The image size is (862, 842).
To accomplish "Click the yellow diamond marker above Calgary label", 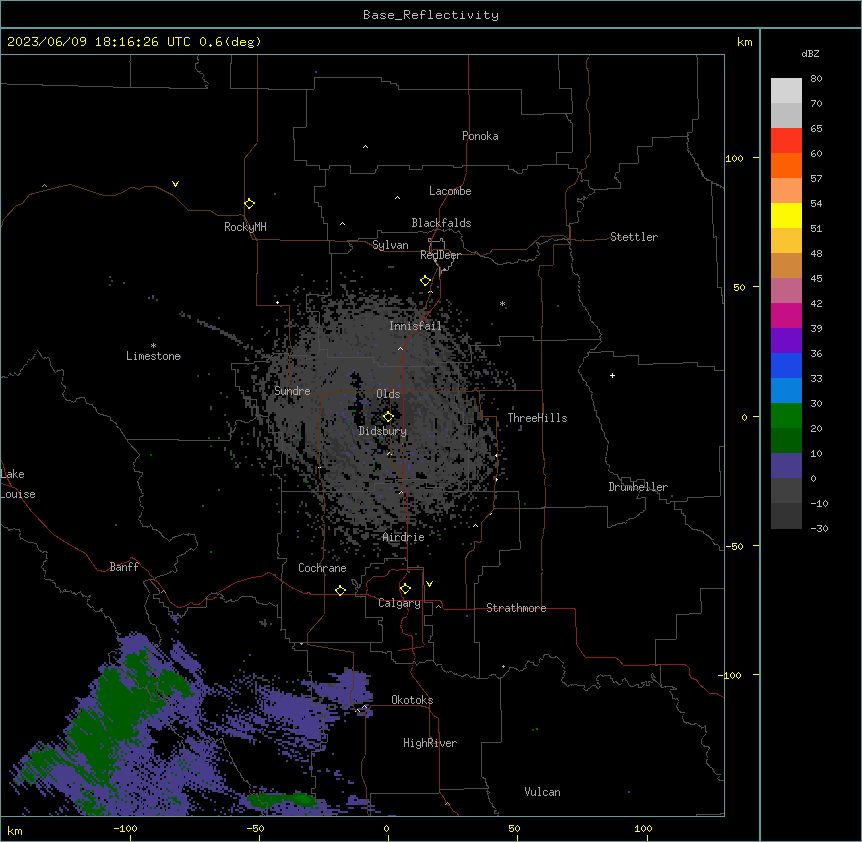I will click(405, 589).
